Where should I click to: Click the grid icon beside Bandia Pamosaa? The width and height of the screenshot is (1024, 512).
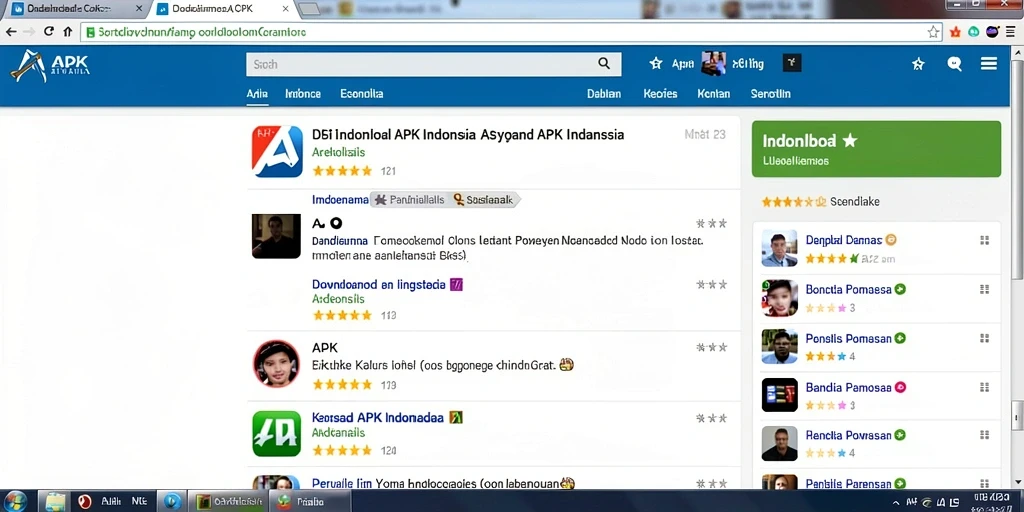(x=984, y=387)
